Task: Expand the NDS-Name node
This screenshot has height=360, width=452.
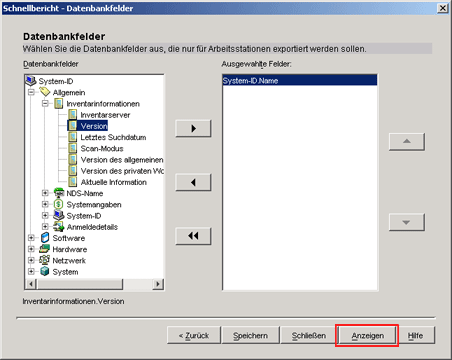Action: point(45,193)
